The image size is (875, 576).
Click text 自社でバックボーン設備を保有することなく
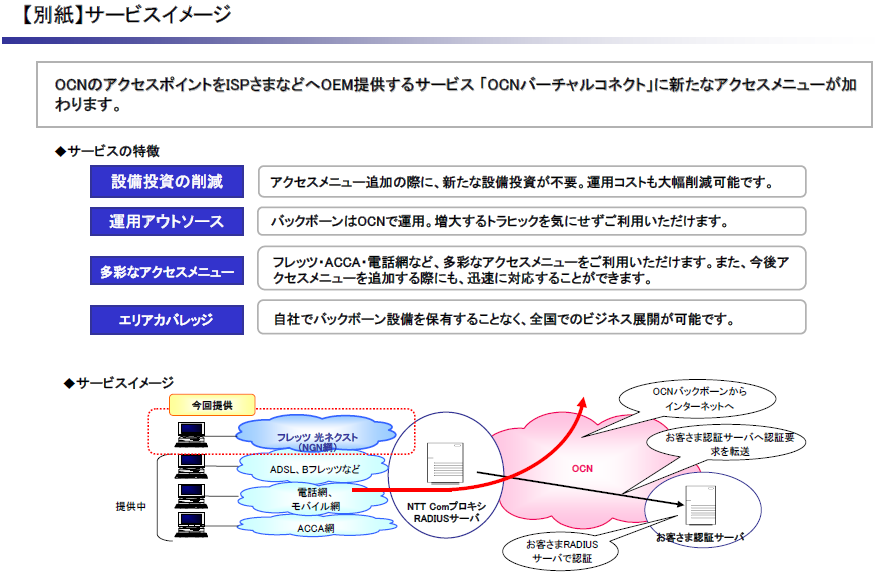pyautogui.click(x=397, y=319)
